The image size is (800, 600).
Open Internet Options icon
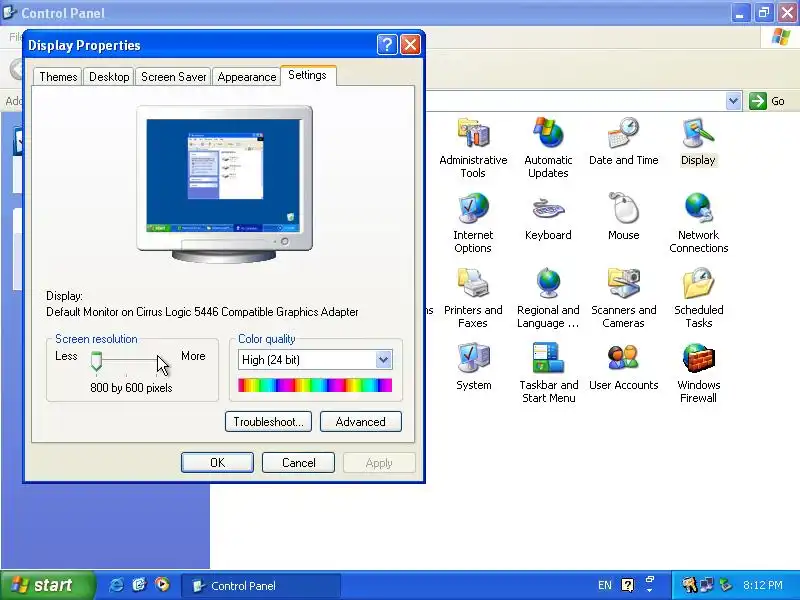pyautogui.click(x=473, y=208)
